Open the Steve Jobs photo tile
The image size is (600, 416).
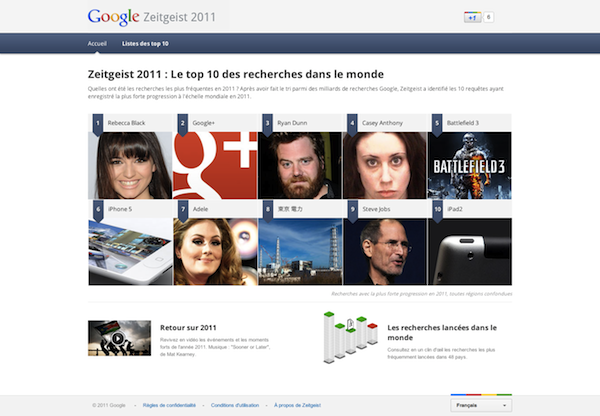coord(385,251)
